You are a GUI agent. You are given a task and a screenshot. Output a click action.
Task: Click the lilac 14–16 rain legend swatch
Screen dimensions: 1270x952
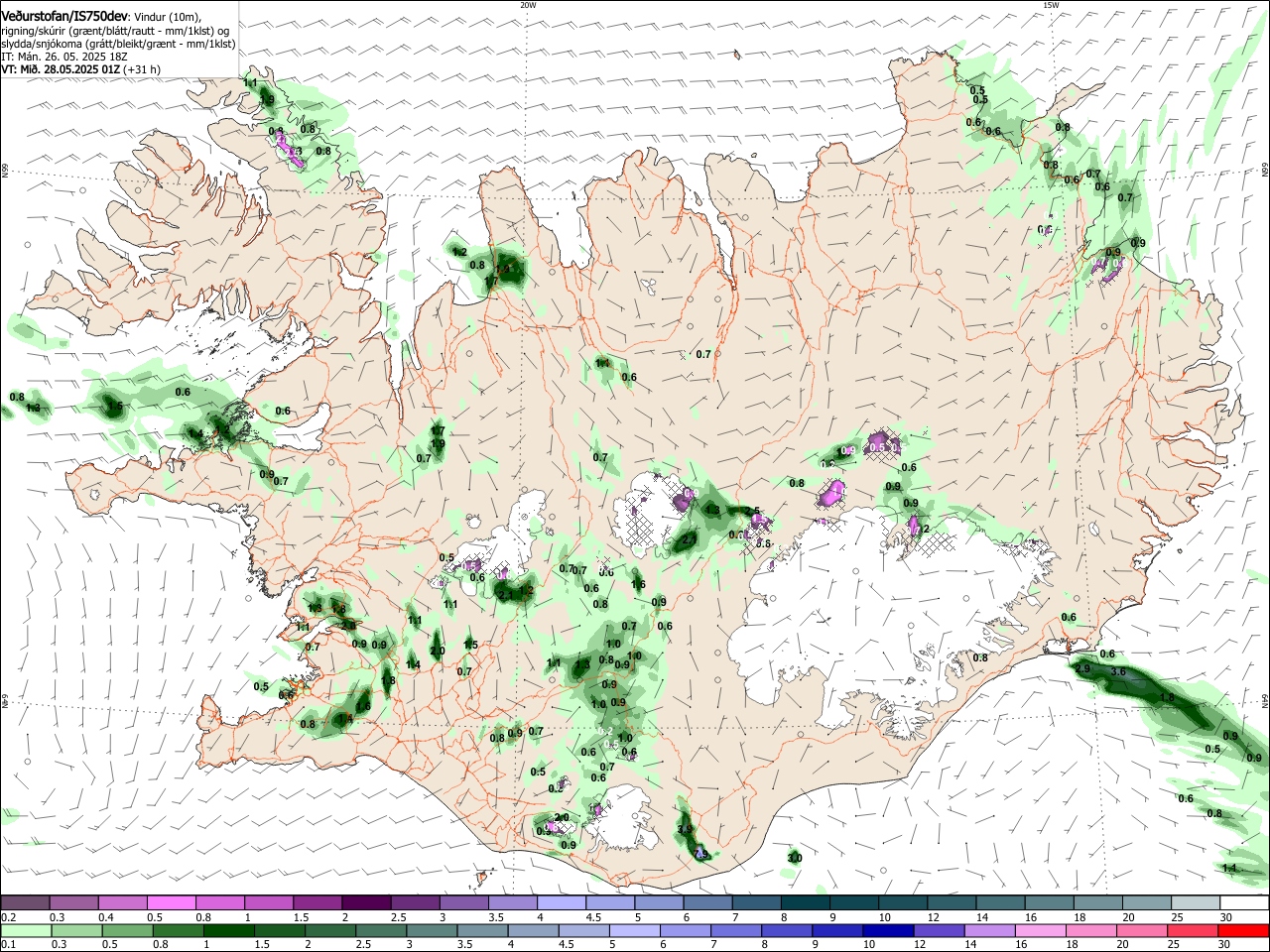click(989, 930)
